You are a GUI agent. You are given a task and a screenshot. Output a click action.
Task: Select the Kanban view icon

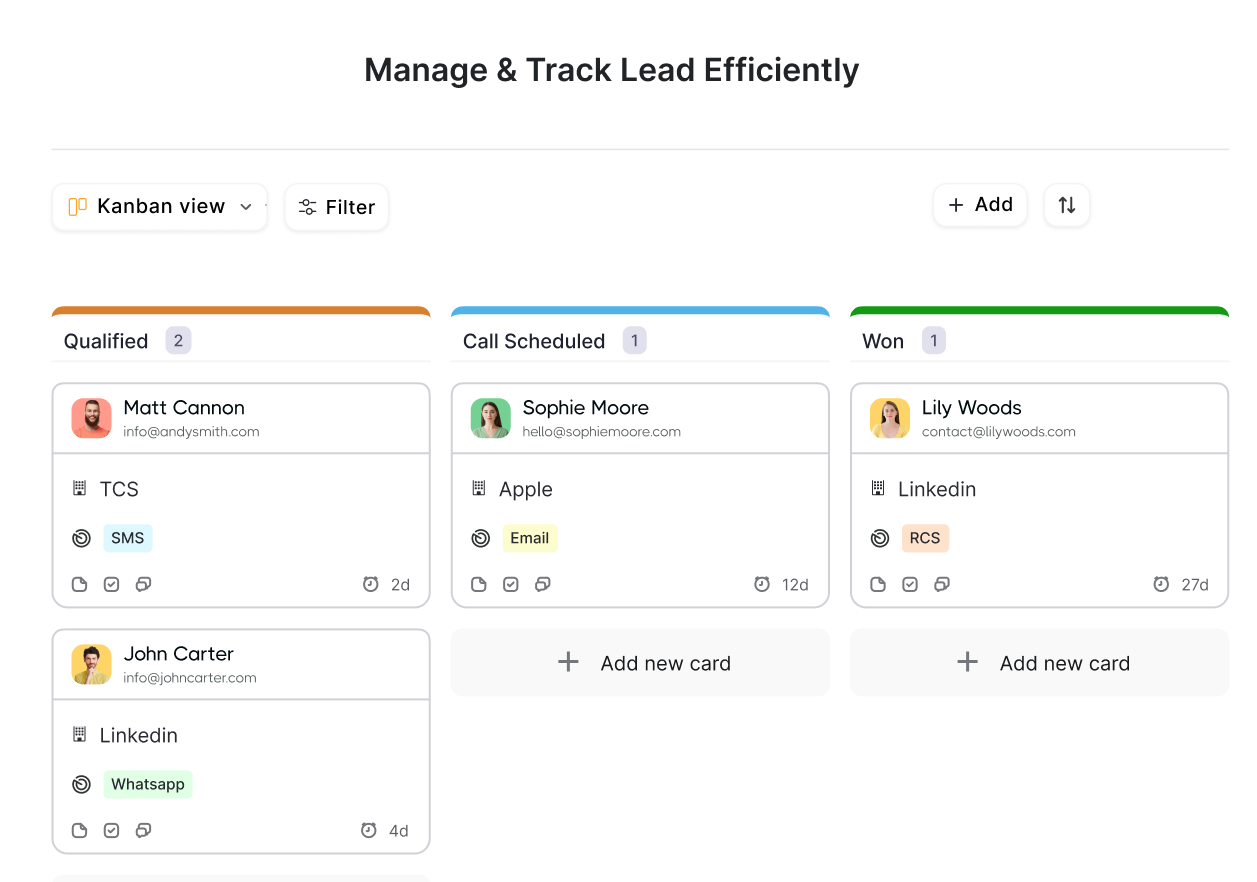point(79,206)
